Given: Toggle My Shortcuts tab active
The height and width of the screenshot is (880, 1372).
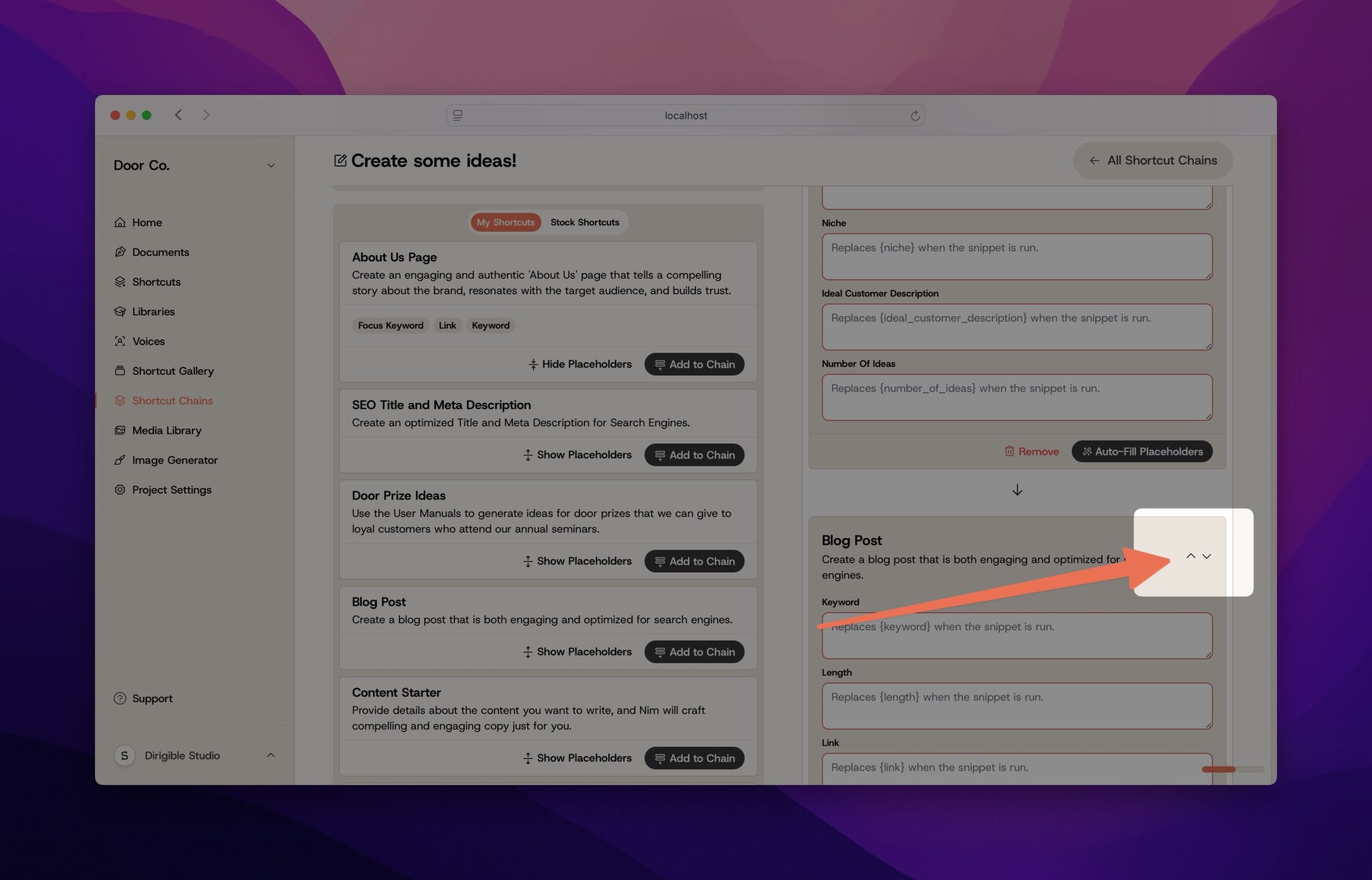Looking at the screenshot, I should coord(505,222).
